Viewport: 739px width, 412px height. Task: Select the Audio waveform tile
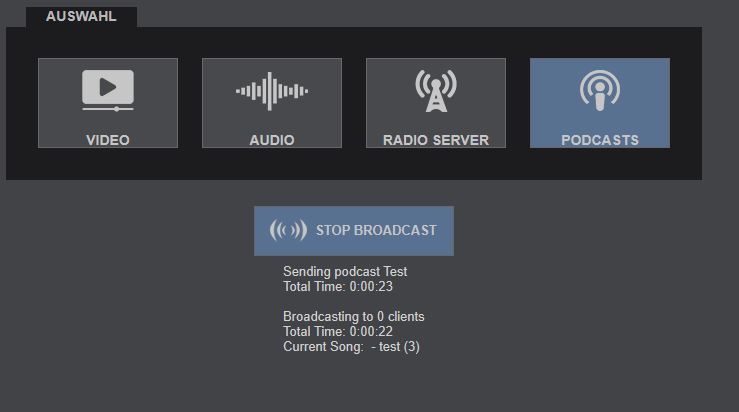(x=272, y=103)
